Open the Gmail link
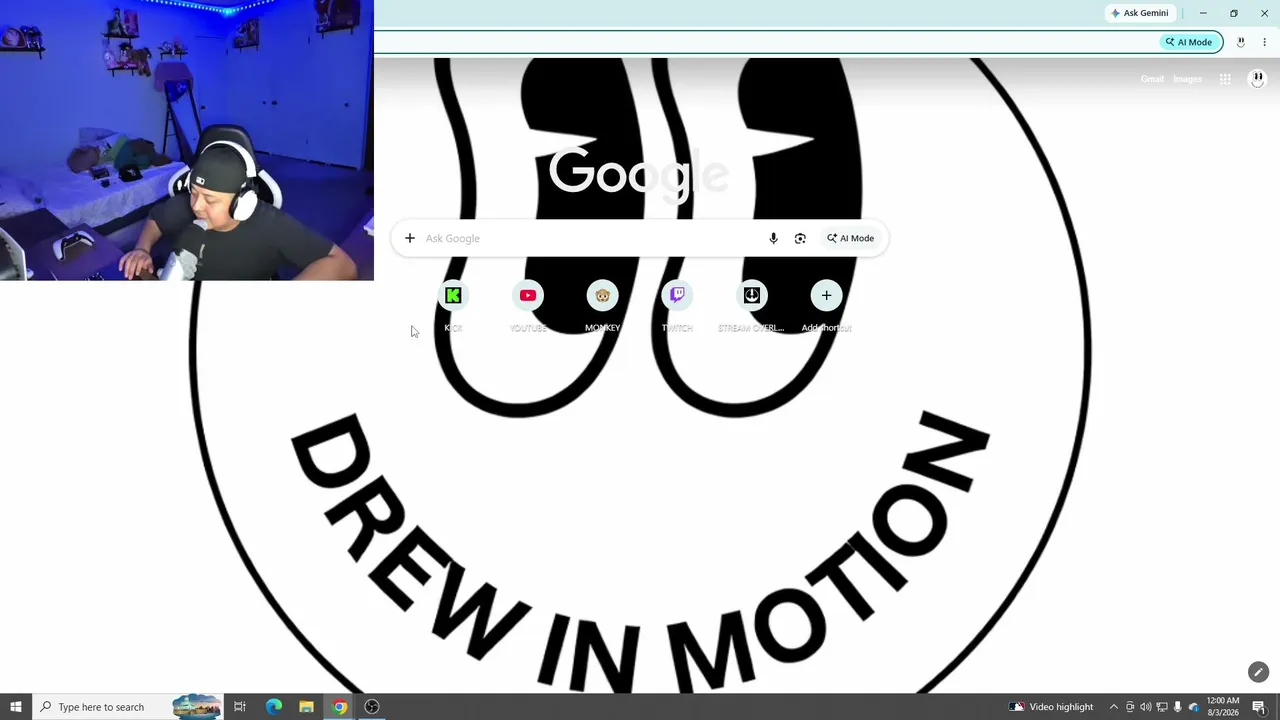 [1152, 79]
